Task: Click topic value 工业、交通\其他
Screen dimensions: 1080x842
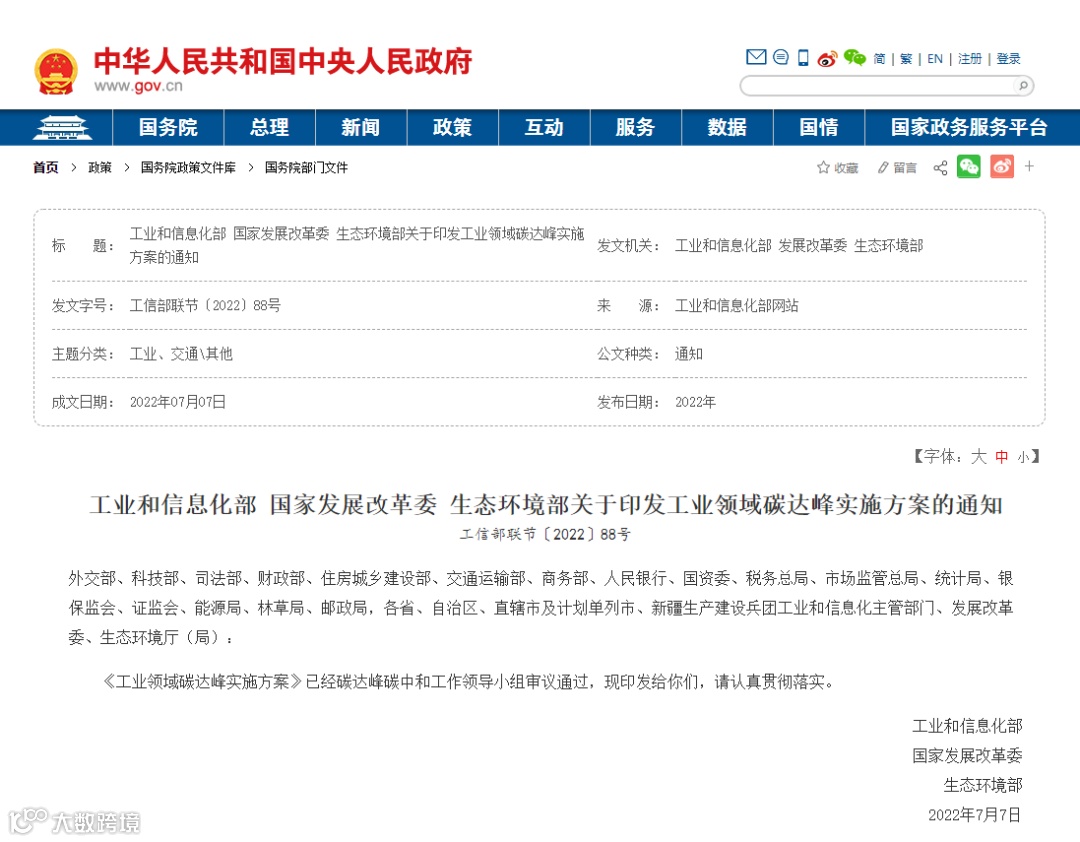Action: point(181,353)
